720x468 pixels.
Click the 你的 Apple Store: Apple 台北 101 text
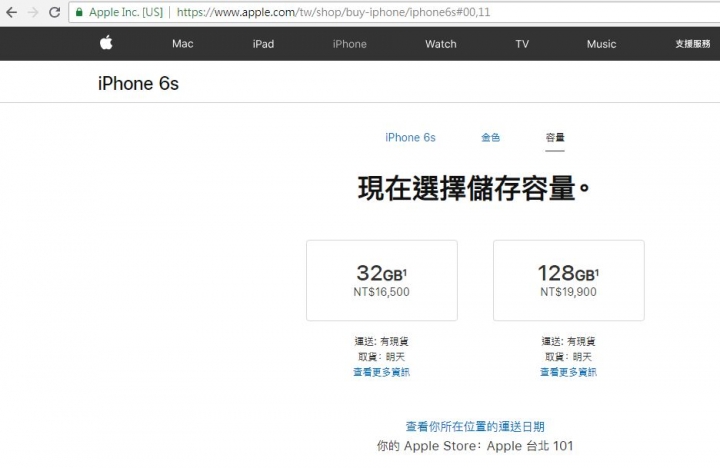pos(475,446)
